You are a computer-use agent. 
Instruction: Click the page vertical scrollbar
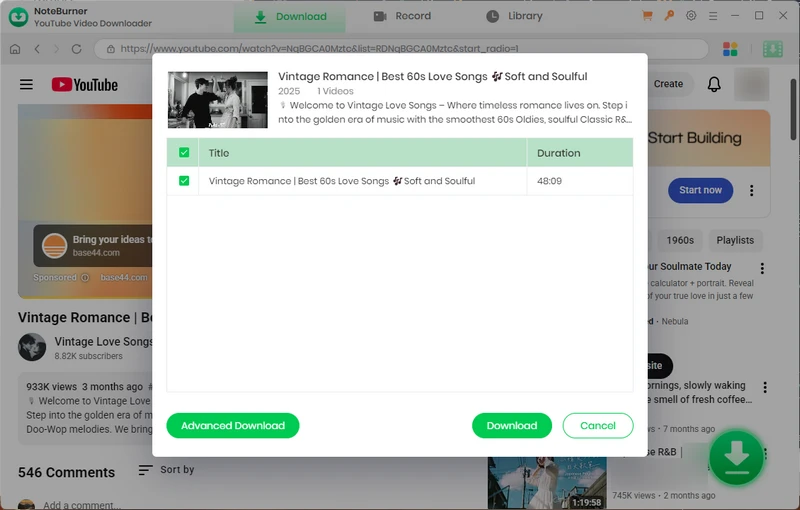(x=793, y=109)
